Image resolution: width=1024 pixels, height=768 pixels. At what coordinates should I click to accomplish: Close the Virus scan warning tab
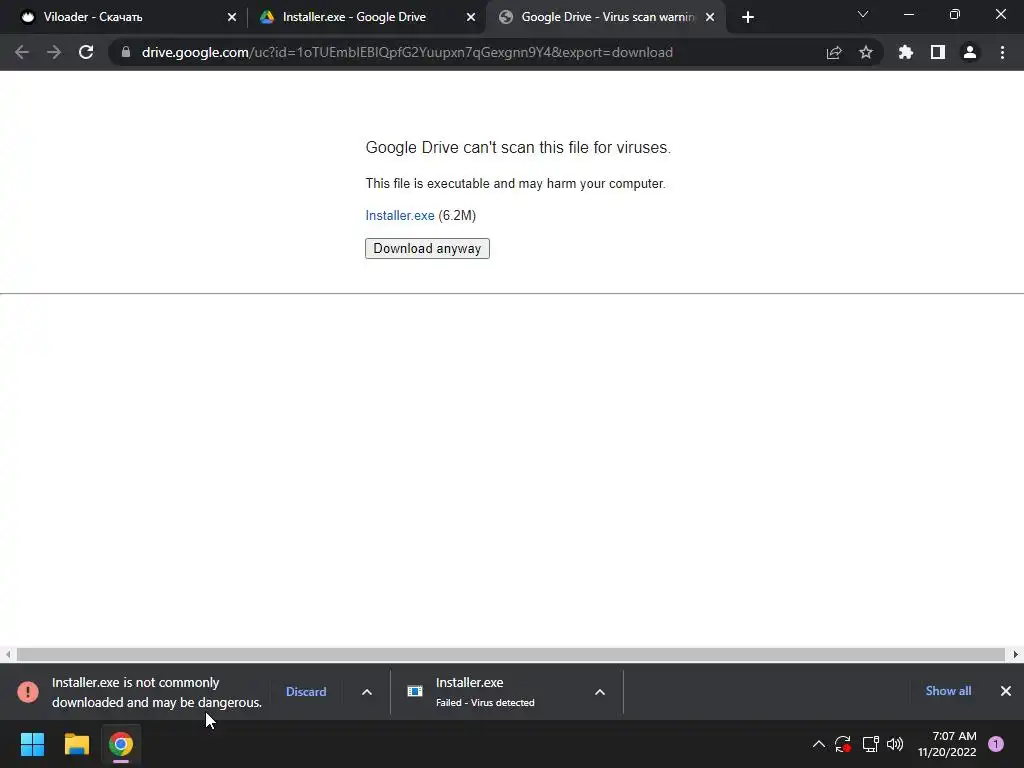pyautogui.click(x=710, y=17)
